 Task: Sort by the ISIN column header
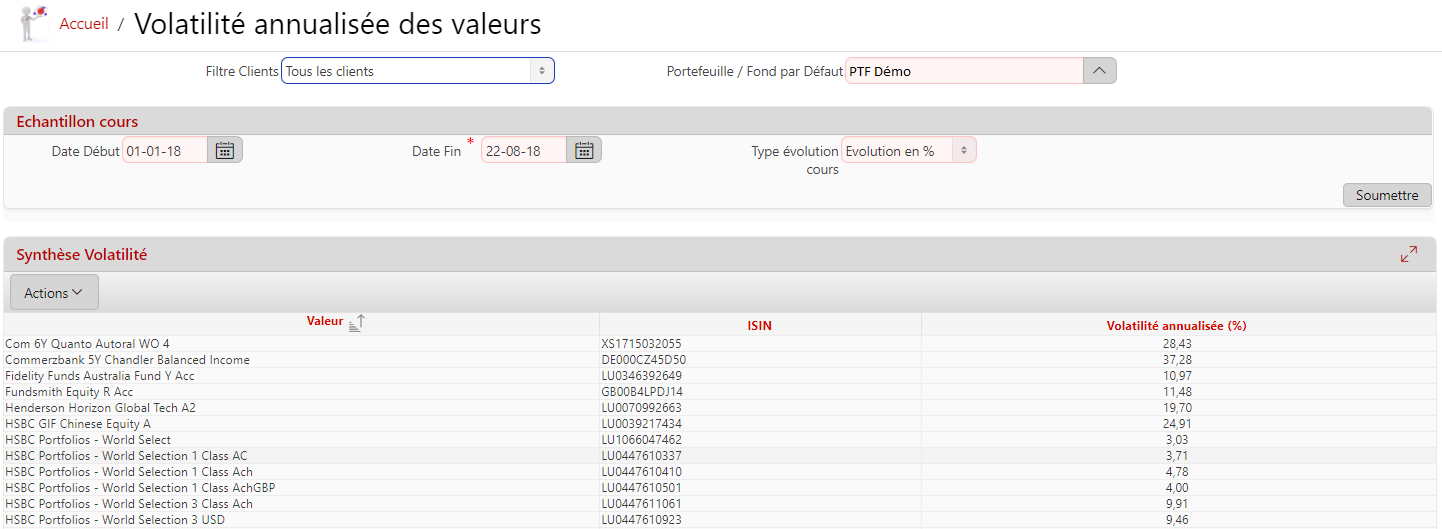click(759, 325)
